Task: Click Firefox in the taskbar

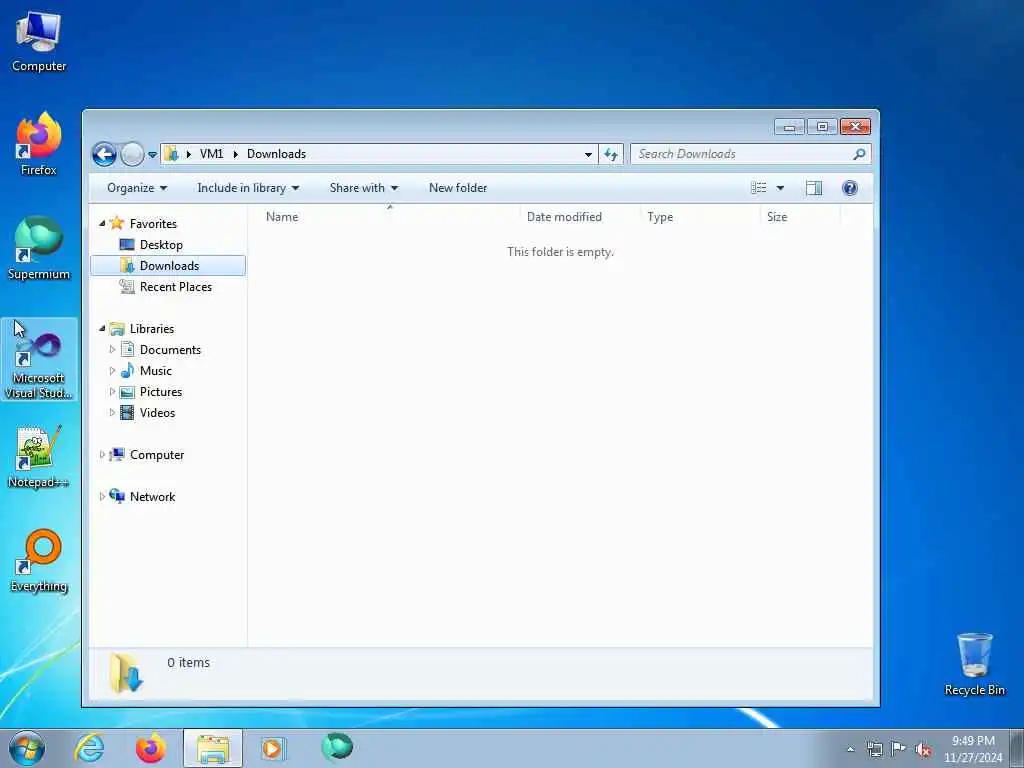Action: click(x=150, y=748)
